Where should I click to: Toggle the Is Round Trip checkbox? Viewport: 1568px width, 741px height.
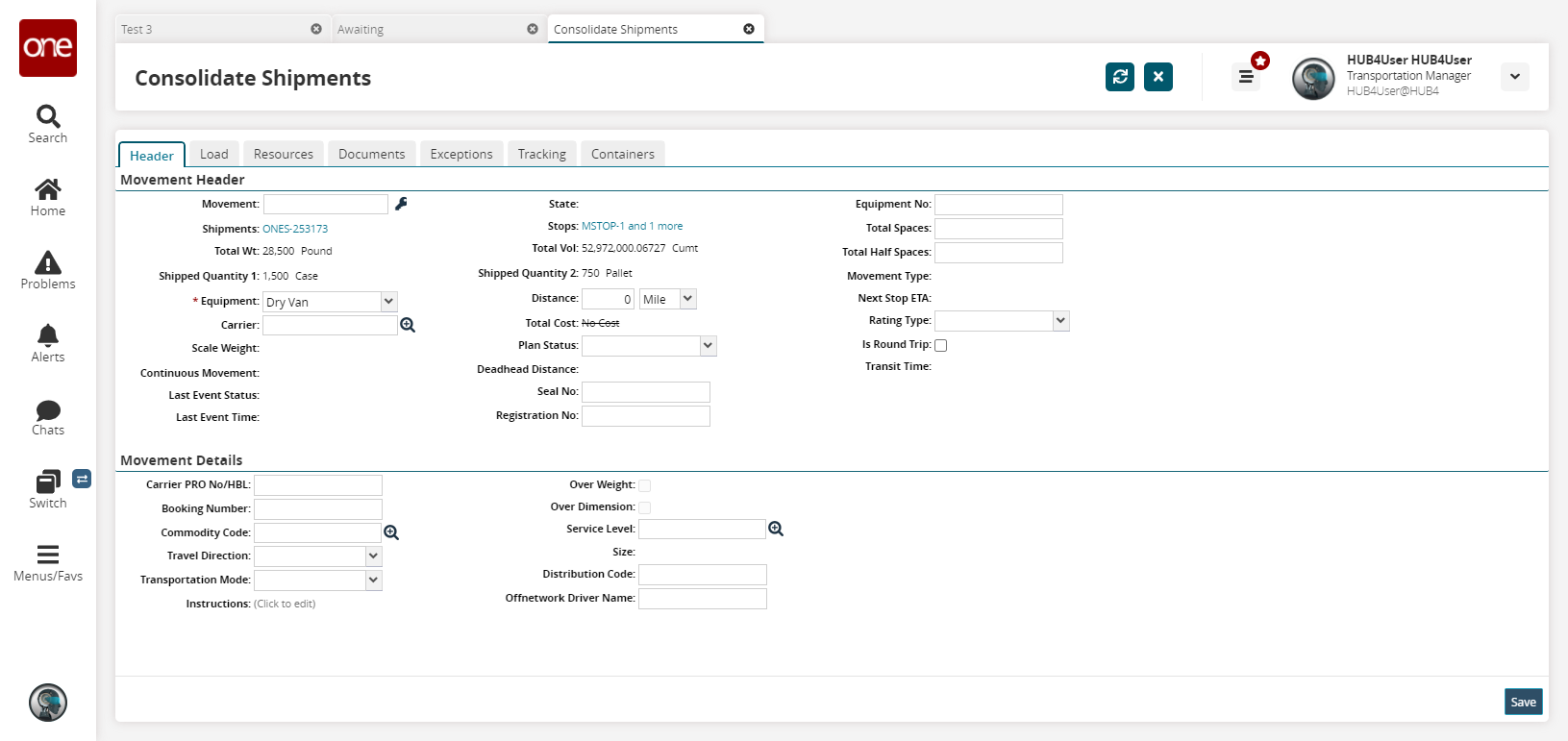[941, 345]
